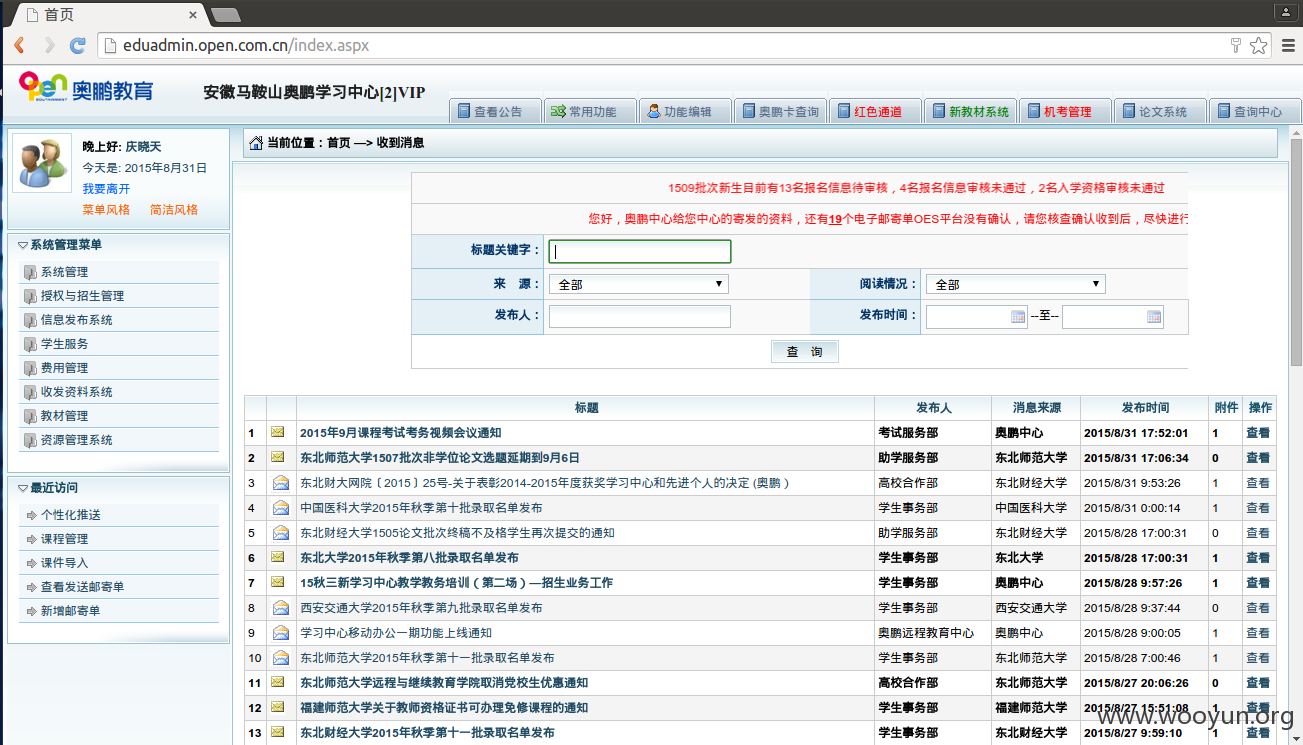
Task: Click opened envelope icon for row 5
Action: [x=280, y=532]
